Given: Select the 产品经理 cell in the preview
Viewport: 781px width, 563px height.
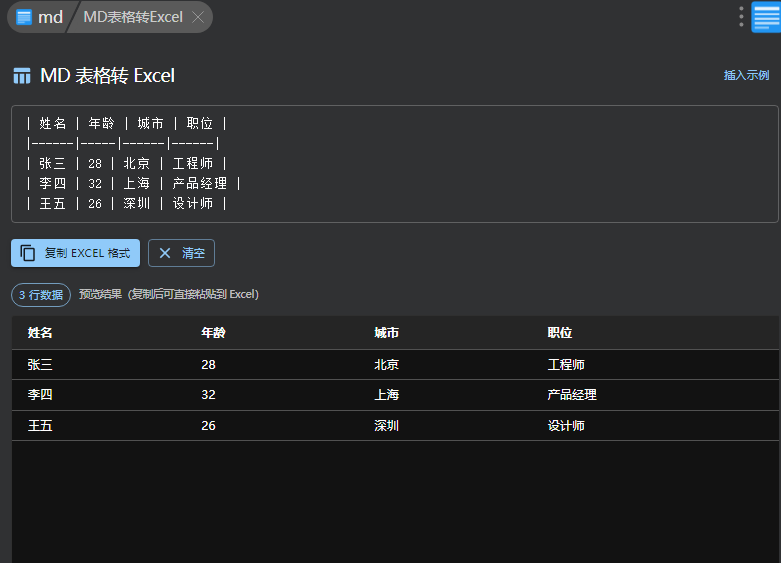Looking at the screenshot, I should (x=572, y=395).
